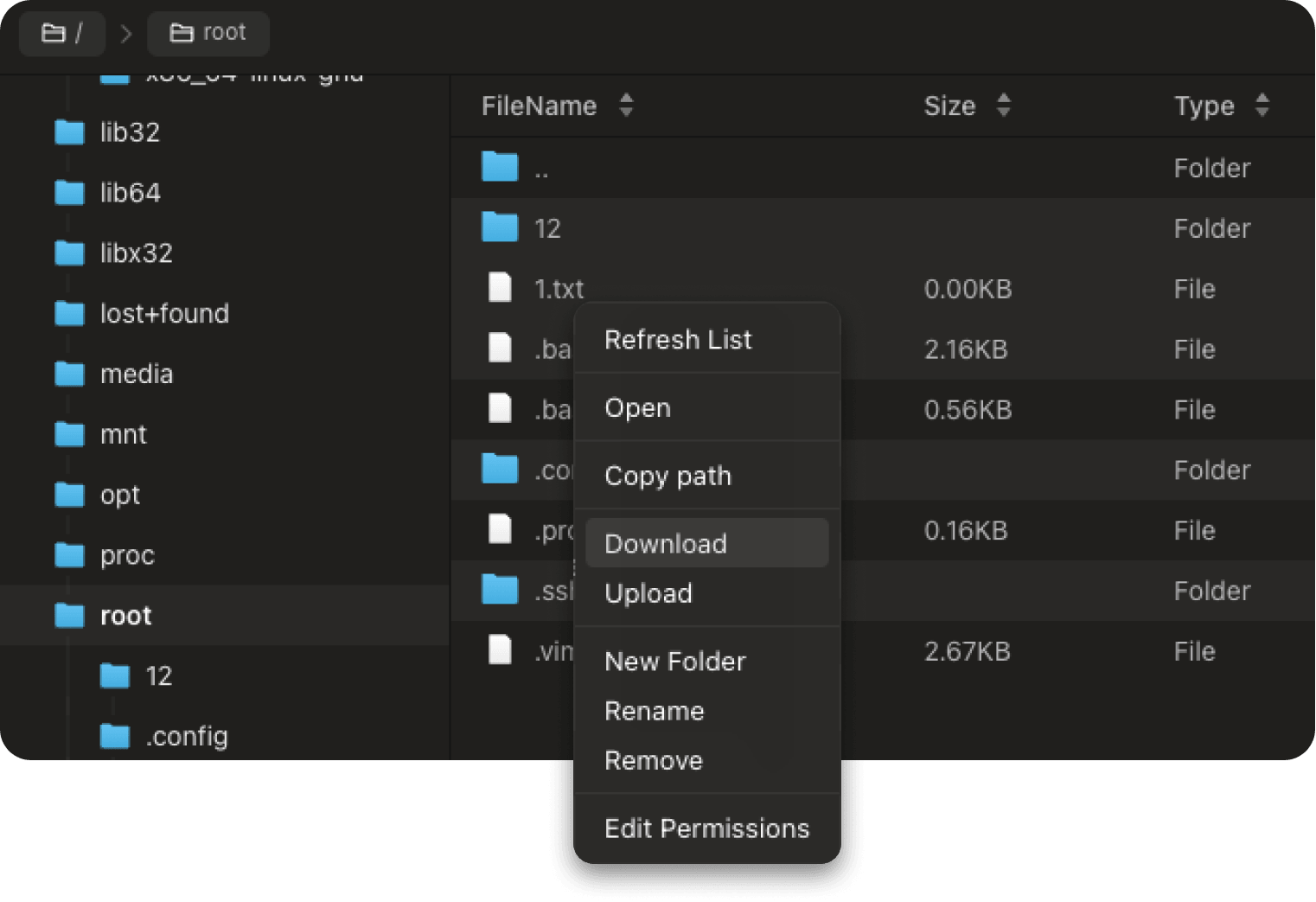Select the root folder in sidebar tree
Screen dimensions: 1316x902
click(126, 616)
